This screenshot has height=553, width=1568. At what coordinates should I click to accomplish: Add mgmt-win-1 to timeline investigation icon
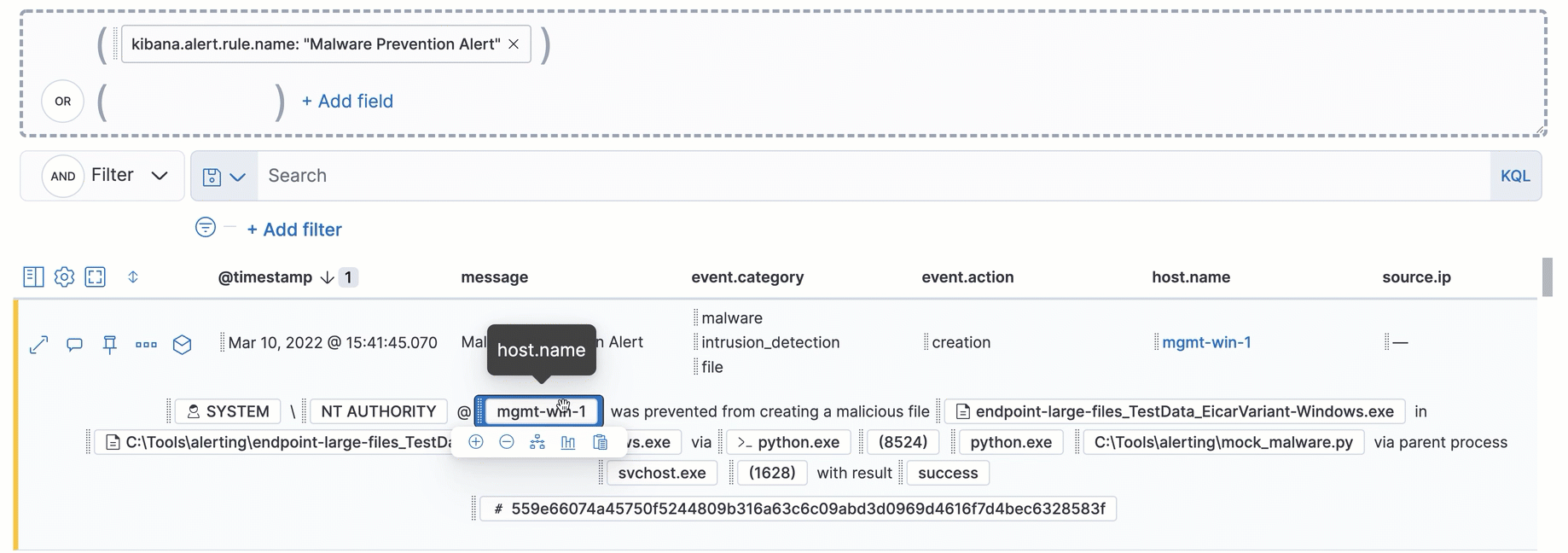(x=537, y=442)
